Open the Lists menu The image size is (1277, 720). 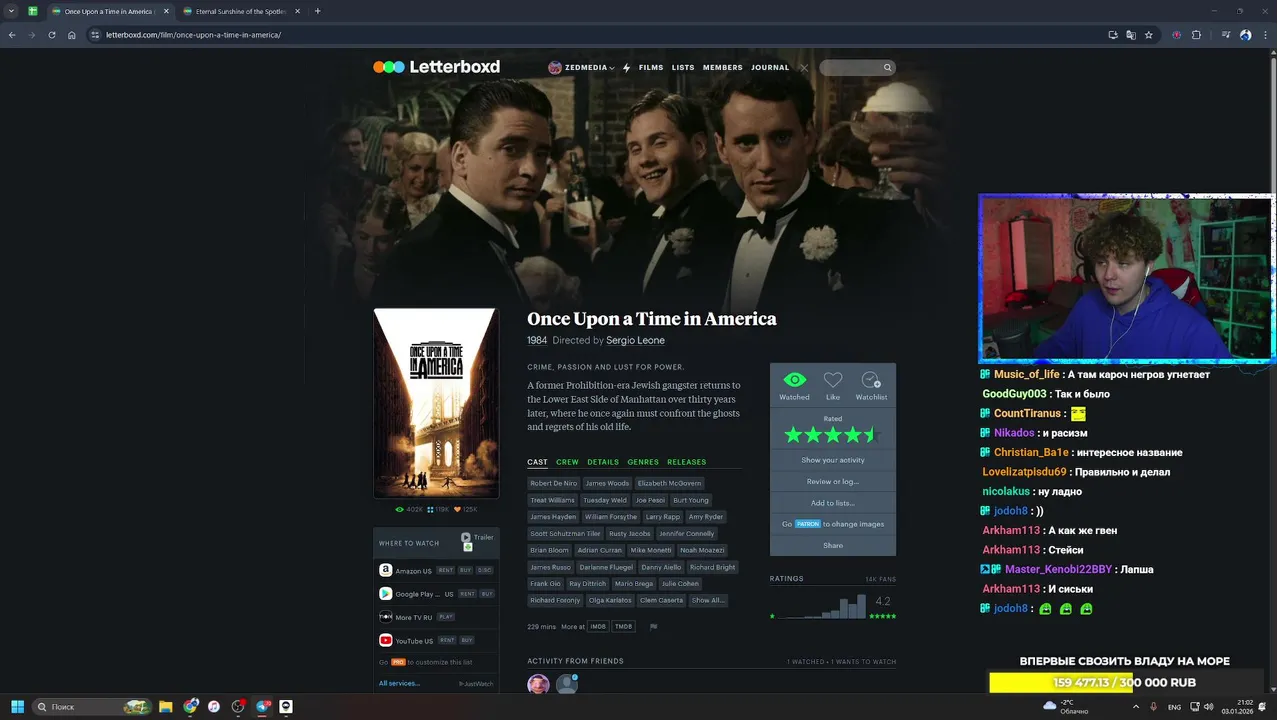(683, 68)
